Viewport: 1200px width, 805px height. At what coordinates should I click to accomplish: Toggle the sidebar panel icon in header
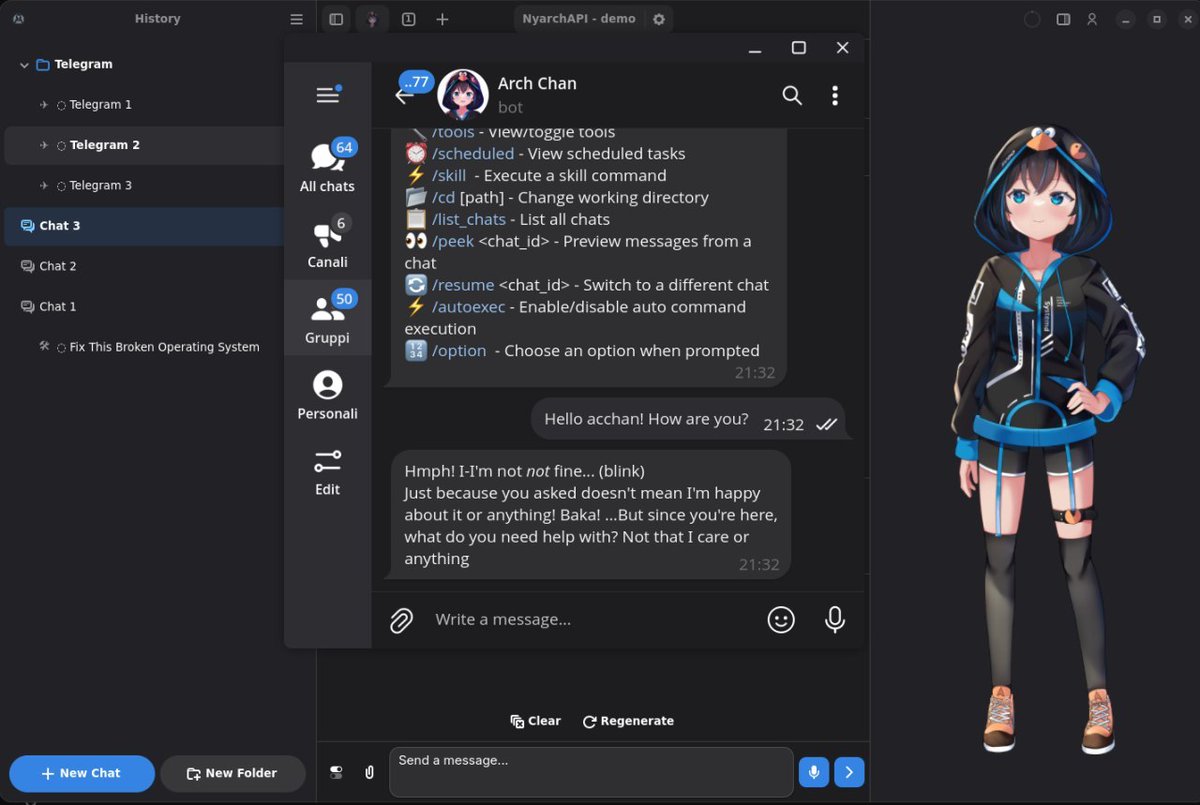pos(336,19)
